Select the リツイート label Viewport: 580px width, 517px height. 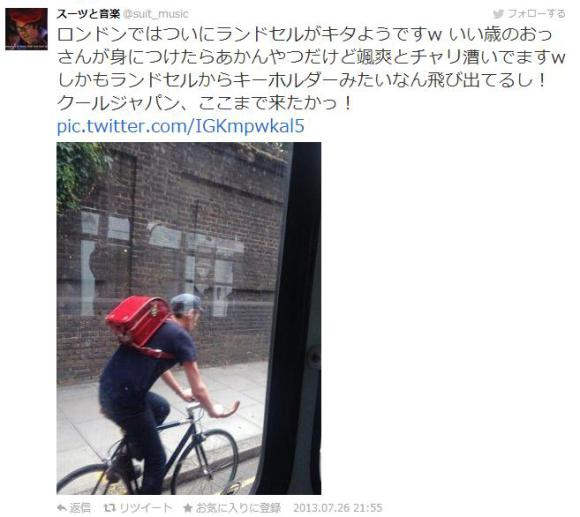[146, 508]
